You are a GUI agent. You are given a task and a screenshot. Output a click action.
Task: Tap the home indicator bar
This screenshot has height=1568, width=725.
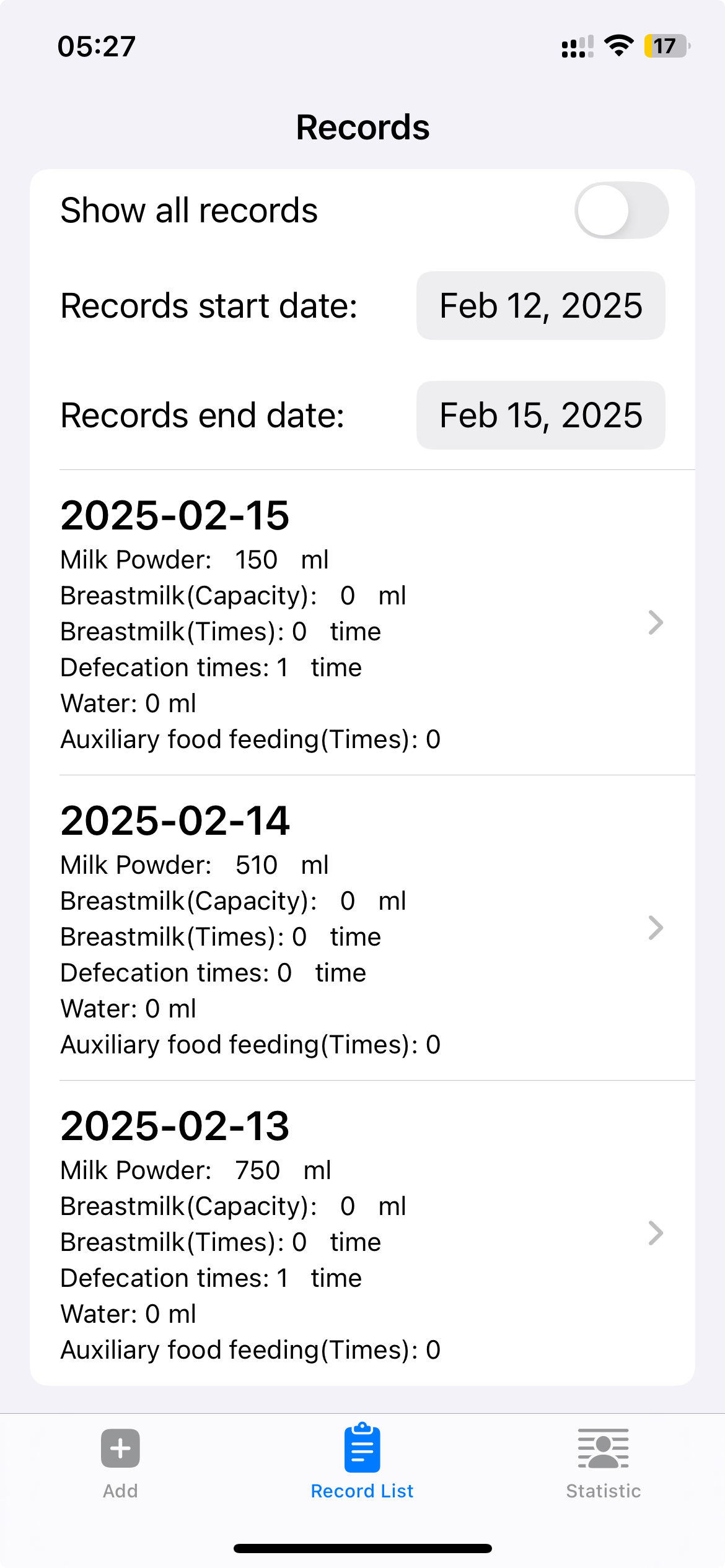pyautogui.click(x=362, y=1548)
